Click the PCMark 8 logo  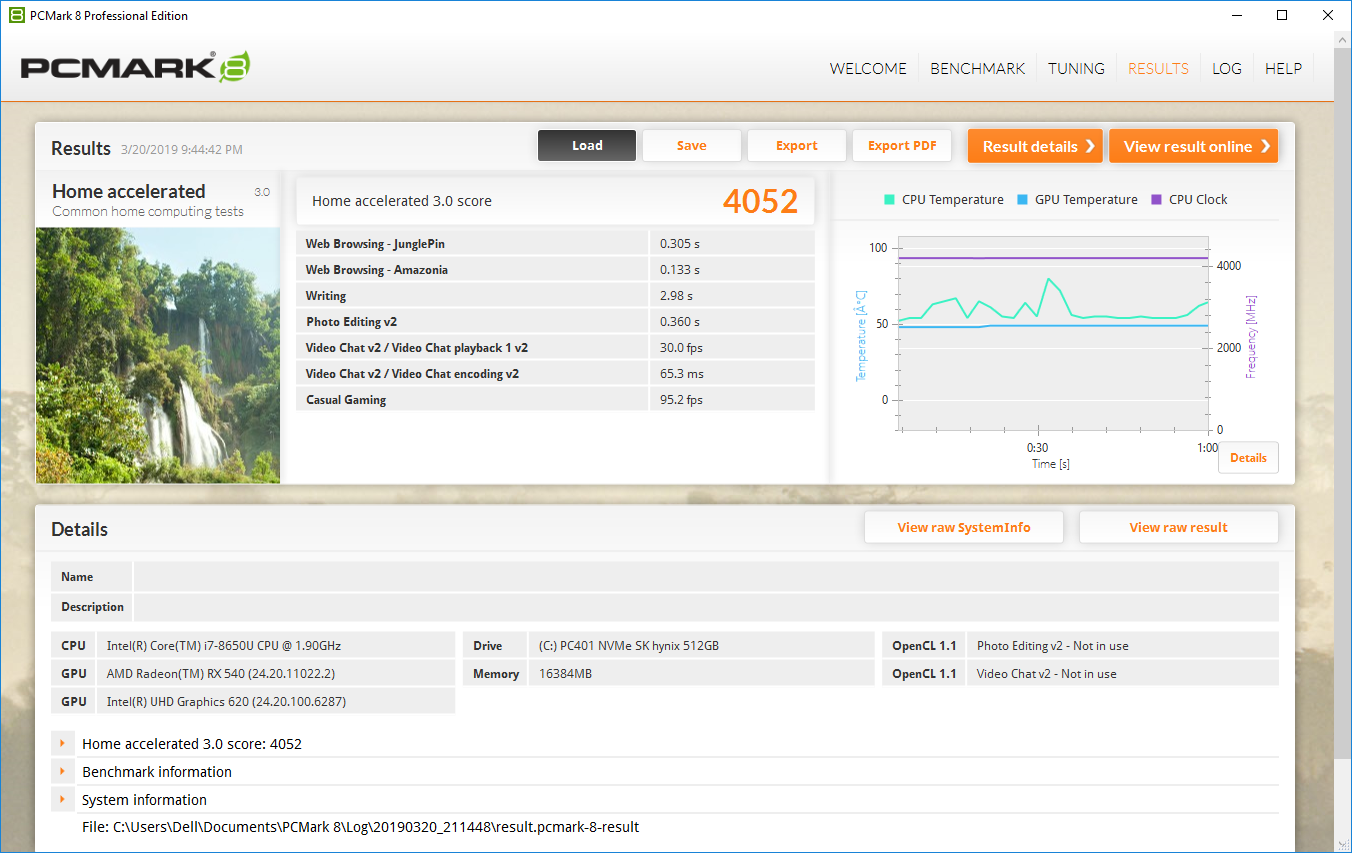click(x=135, y=67)
